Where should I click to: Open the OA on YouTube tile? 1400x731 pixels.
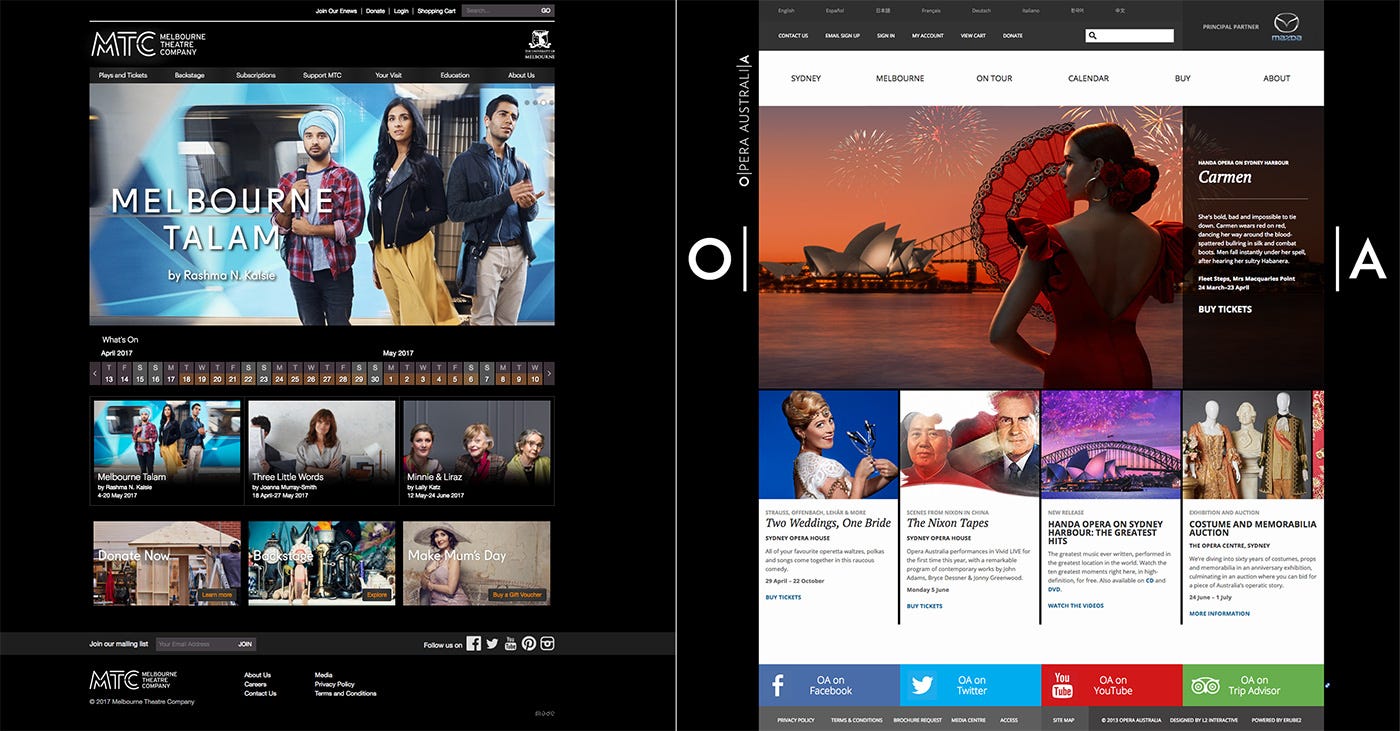[1112, 685]
